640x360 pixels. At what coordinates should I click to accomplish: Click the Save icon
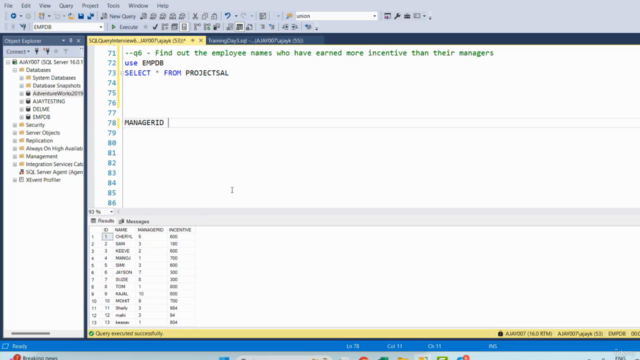81,16
